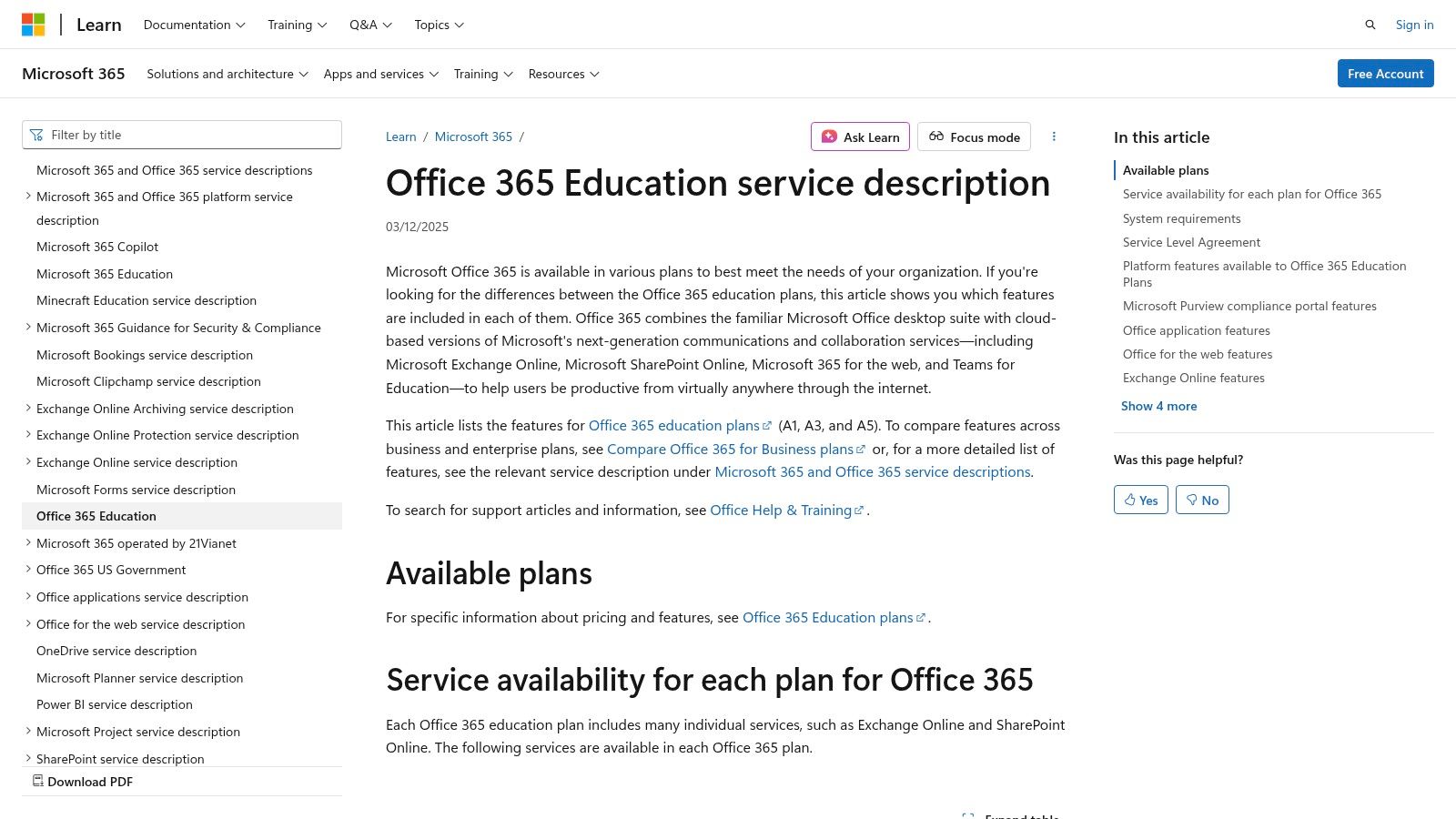Expand Exchange Online Archiving service description
The width and height of the screenshot is (1456, 819).
[28, 409]
